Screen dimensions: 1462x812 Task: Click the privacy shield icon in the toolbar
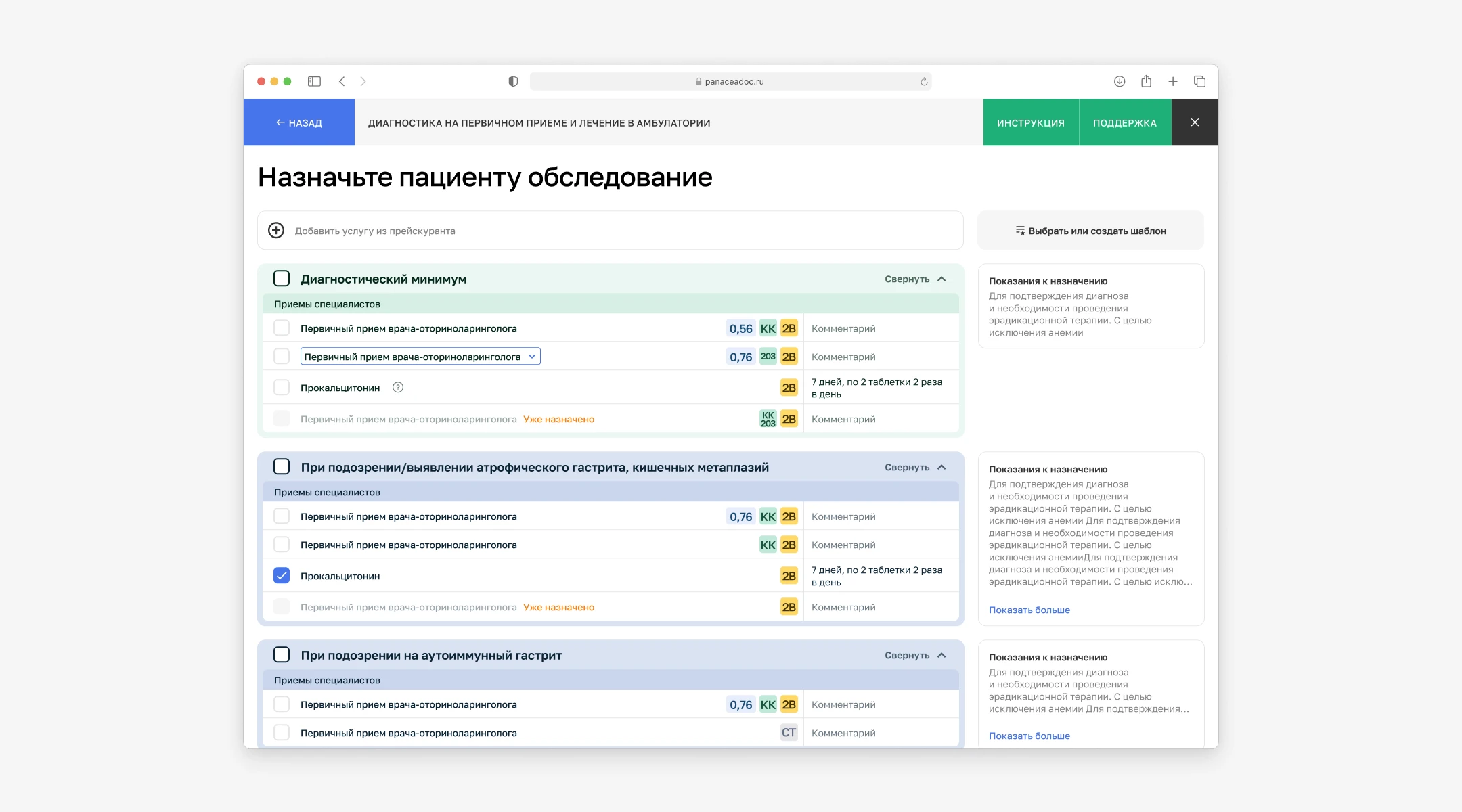[513, 81]
